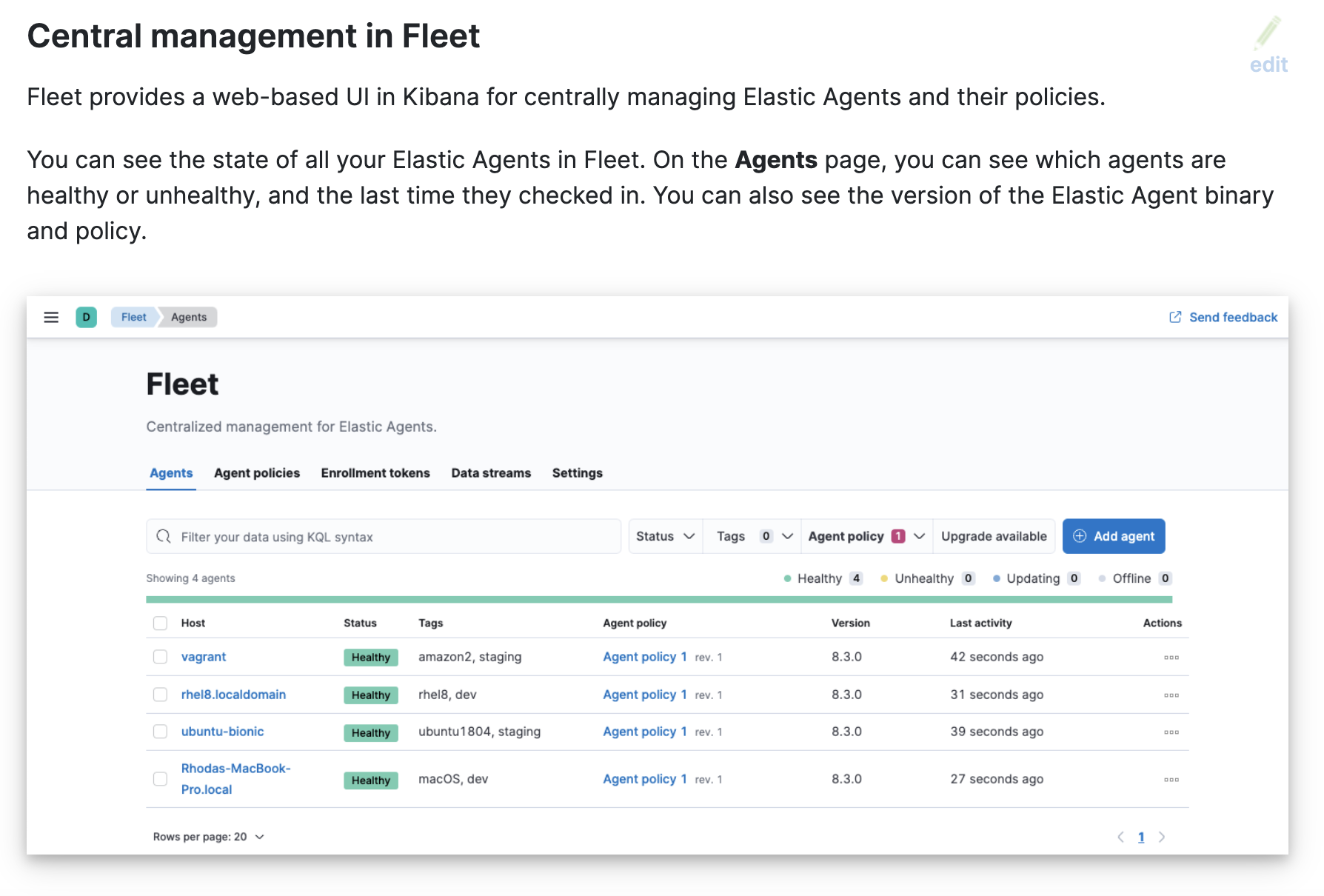
Task: Click the plus icon on Add agent button
Action: pyautogui.click(x=1080, y=536)
